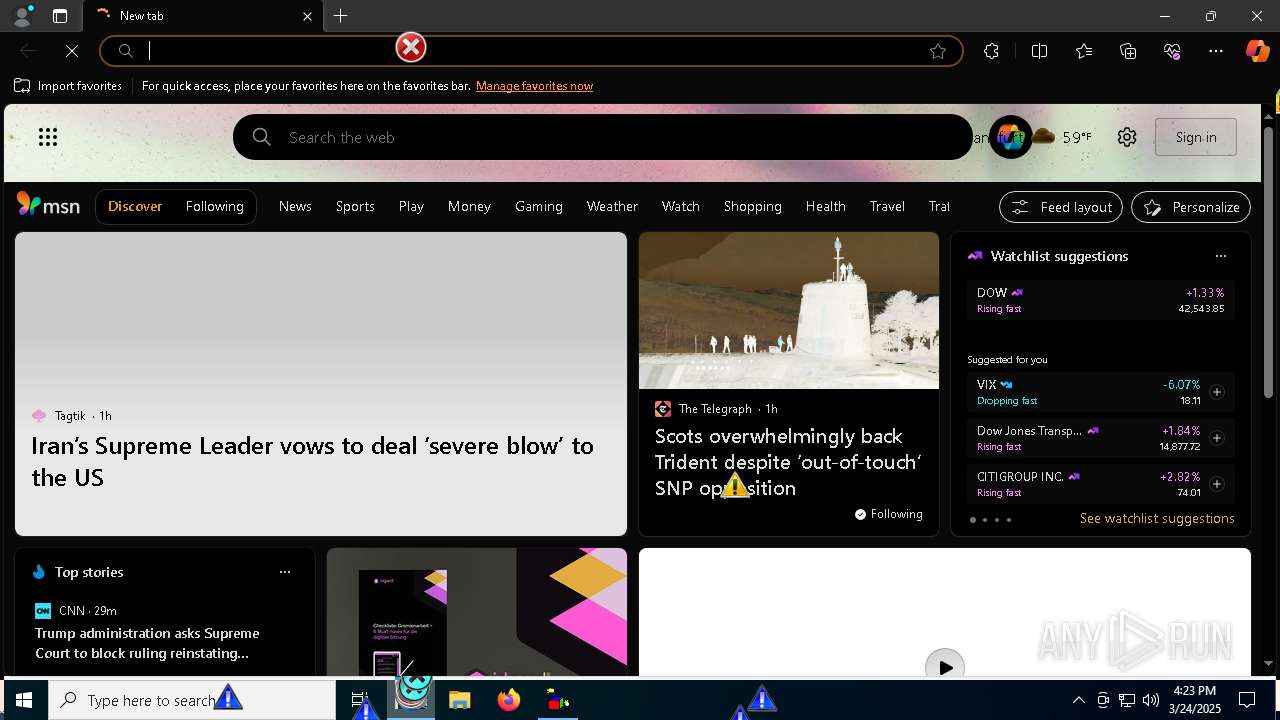Add CITIGROUP INC. to watchlist
This screenshot has height=720, width=1280.
(1217, 484)
